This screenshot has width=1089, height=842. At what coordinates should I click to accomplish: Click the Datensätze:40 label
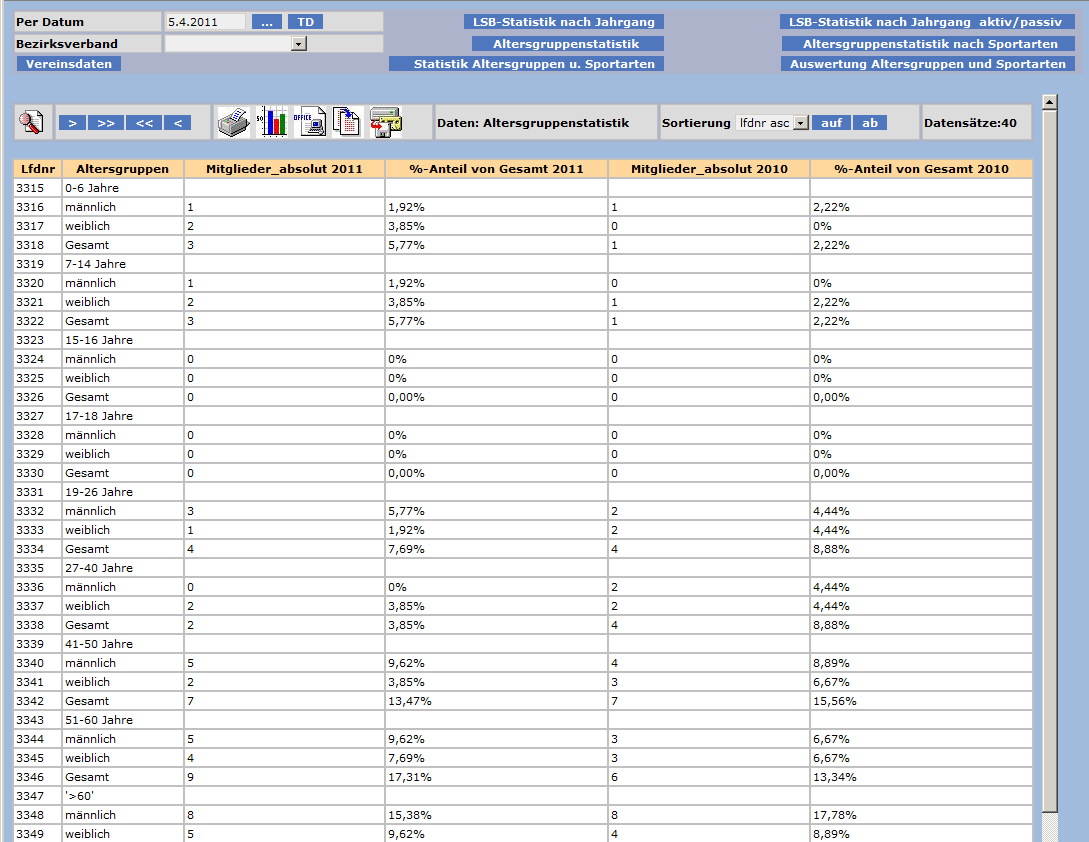tap(970, 123)
